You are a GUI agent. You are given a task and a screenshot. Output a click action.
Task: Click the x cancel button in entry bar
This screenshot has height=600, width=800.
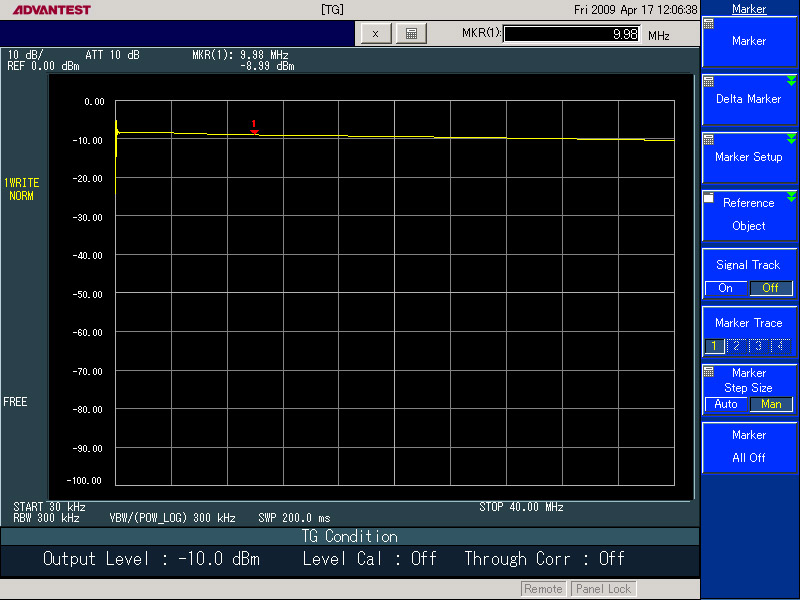375,34
